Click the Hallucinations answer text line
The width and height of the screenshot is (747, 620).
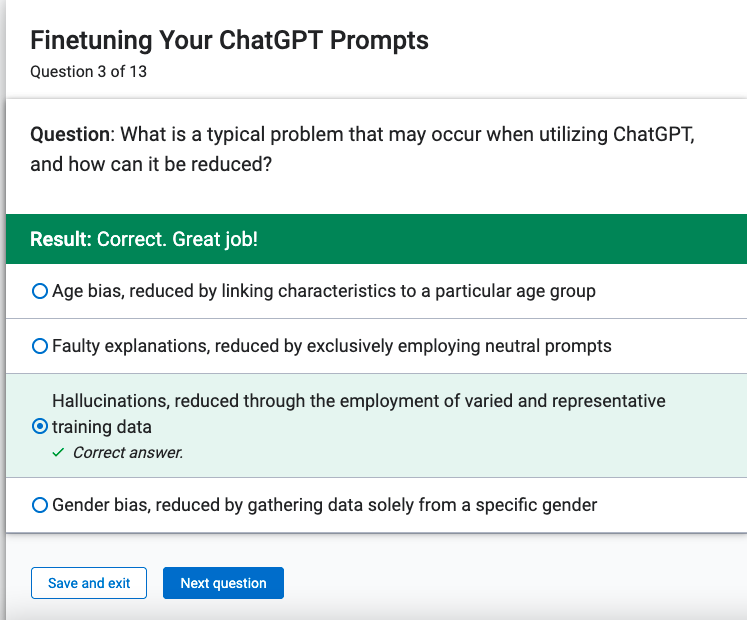[359, 401]
